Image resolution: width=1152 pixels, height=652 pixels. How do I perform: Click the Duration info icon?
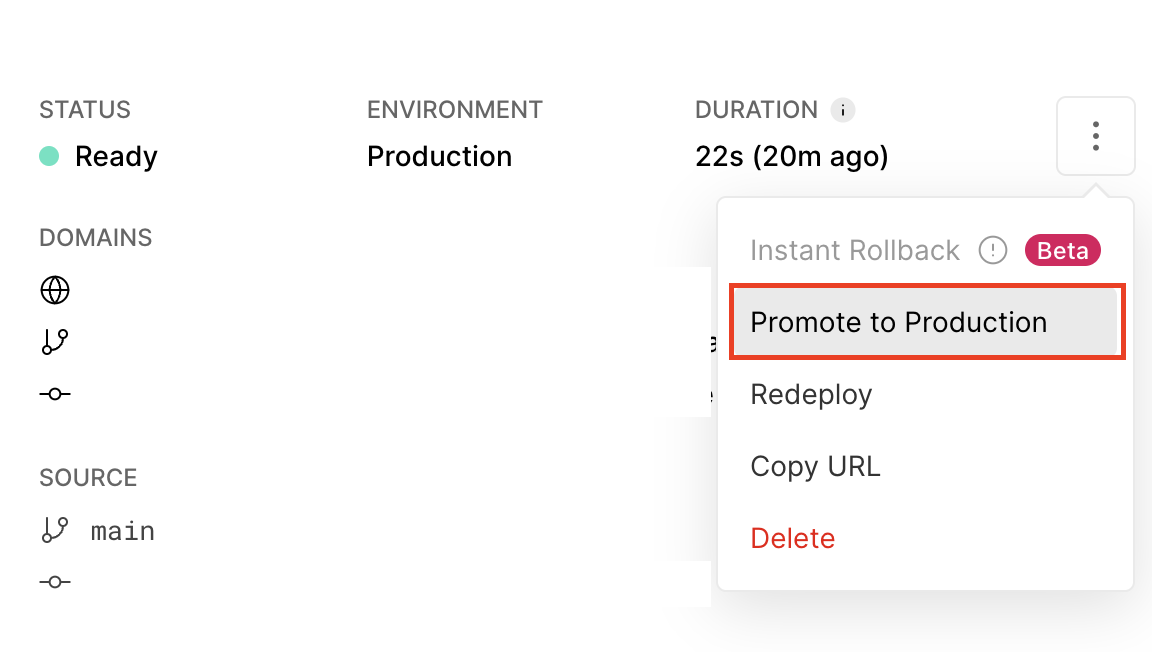point(843,110)
